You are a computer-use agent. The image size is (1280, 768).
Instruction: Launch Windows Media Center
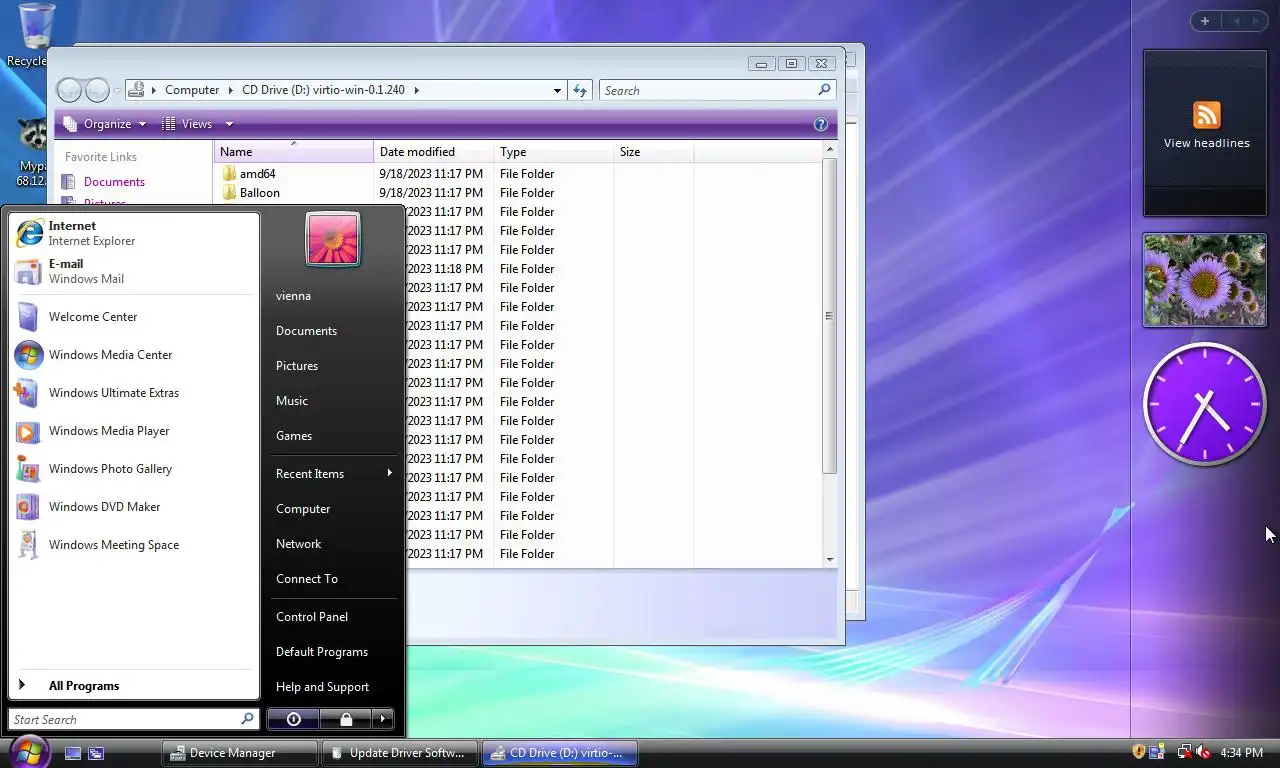point(133,355)
